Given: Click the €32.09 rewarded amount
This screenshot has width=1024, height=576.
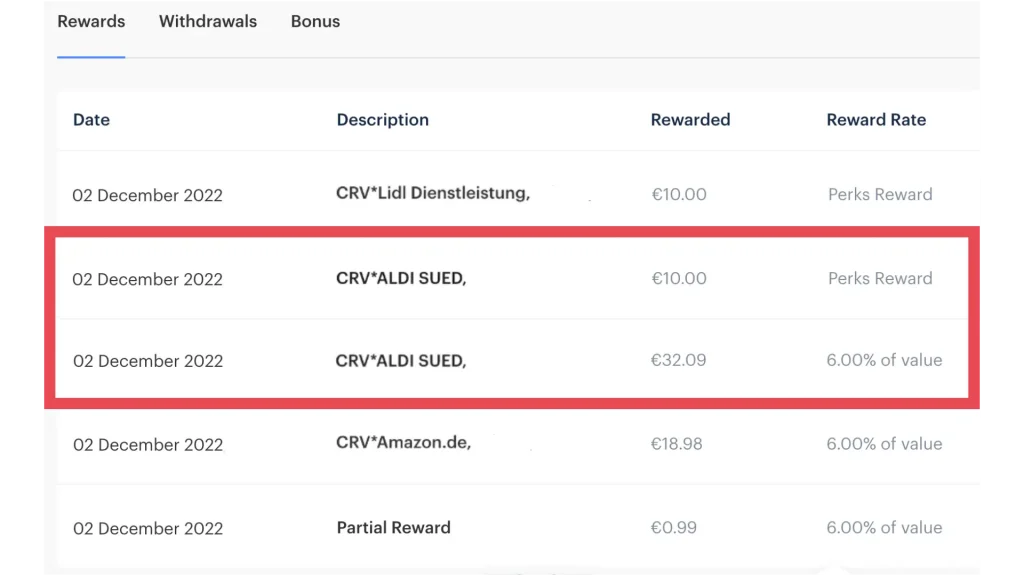Looking at the screenshot, I should pos(679,360).
